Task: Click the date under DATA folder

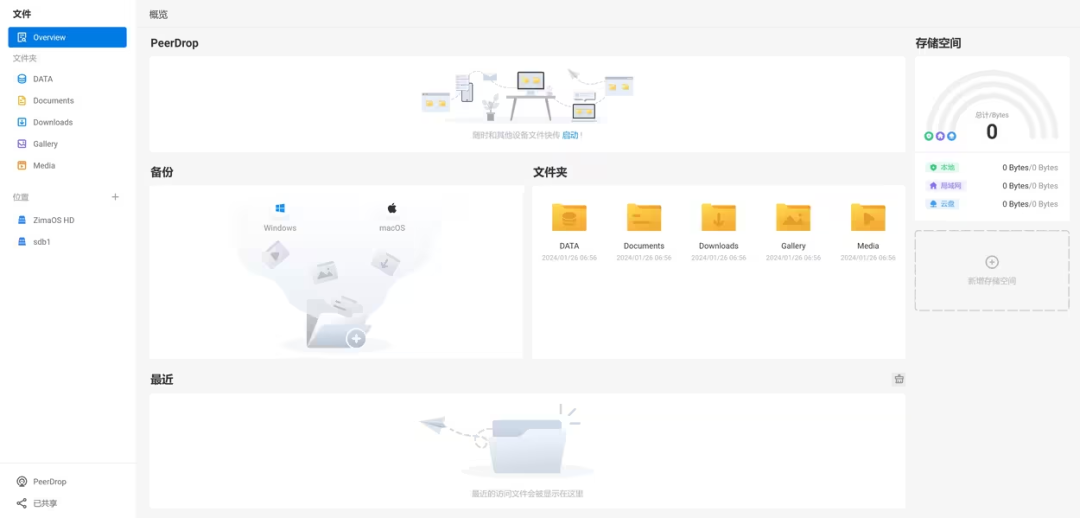Action: click(x=569, y=258)
